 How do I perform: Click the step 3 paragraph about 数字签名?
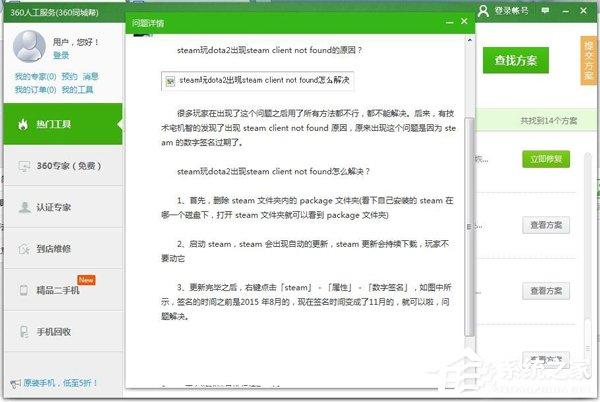point(306,302)
